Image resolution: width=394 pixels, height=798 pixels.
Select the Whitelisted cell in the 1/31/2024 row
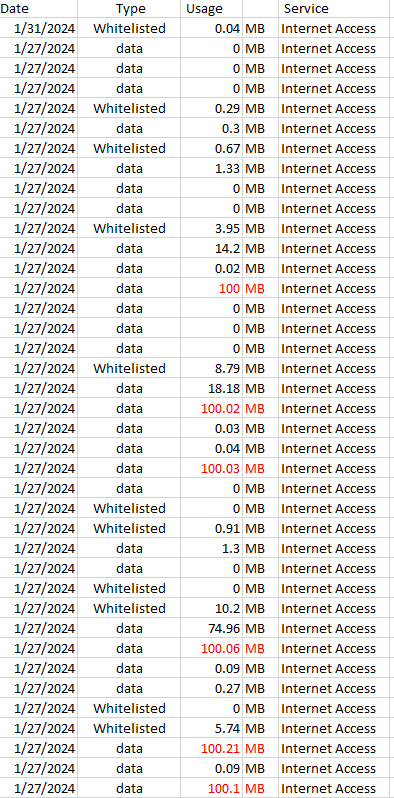pos(129,28)
